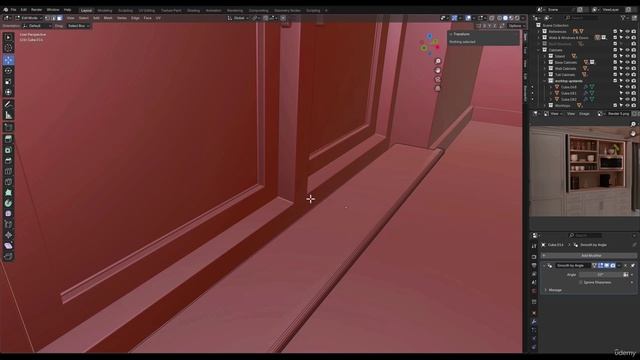Select the Base Cabinets collection

pyautogui.click(x=566, y=62)
